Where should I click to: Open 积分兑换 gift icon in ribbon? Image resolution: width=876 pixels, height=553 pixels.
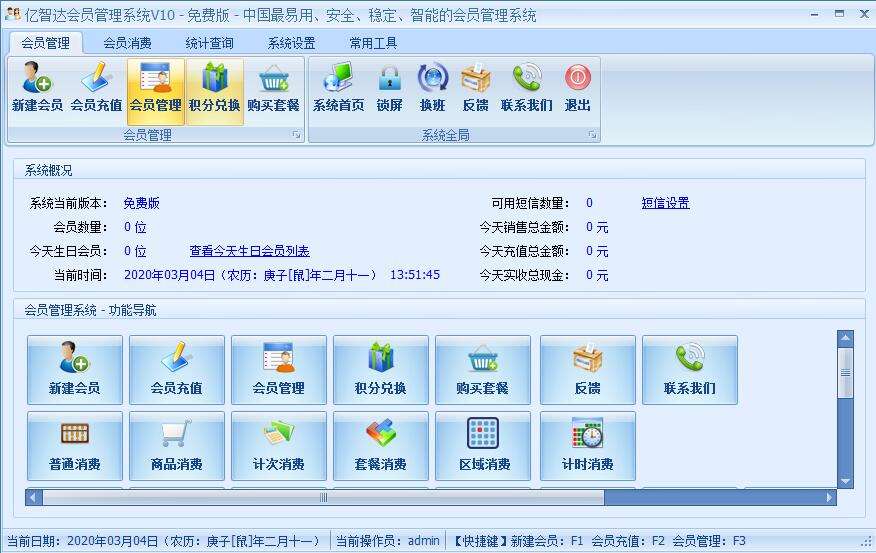(x=215, y=92)
